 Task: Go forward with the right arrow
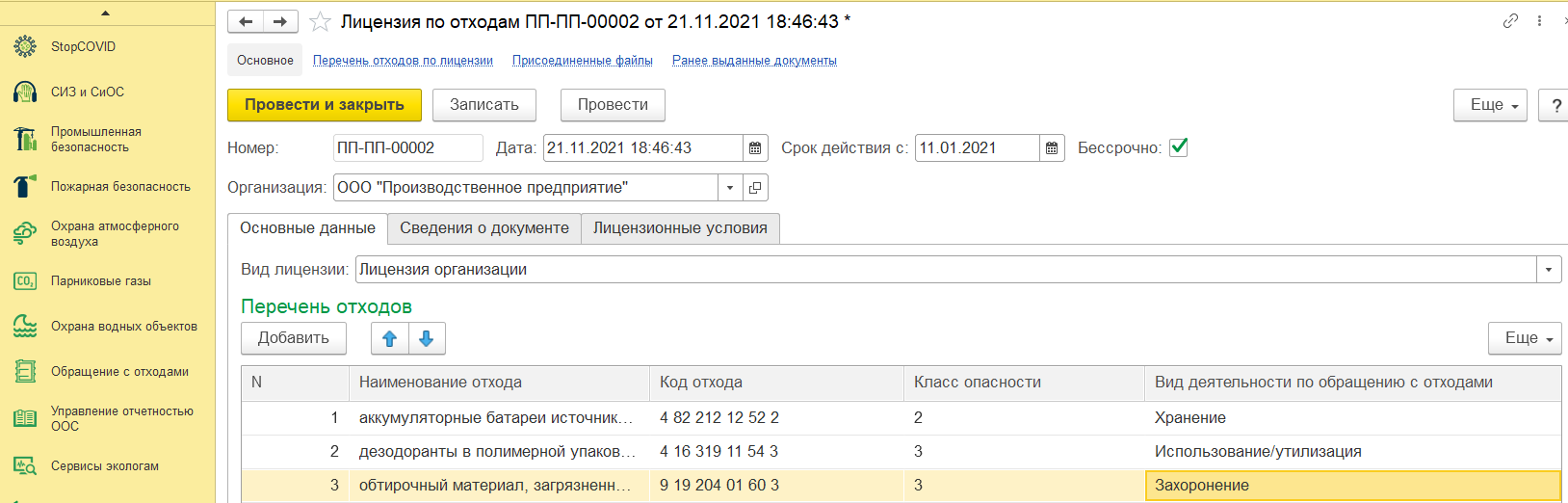click(x=280, y=21)
